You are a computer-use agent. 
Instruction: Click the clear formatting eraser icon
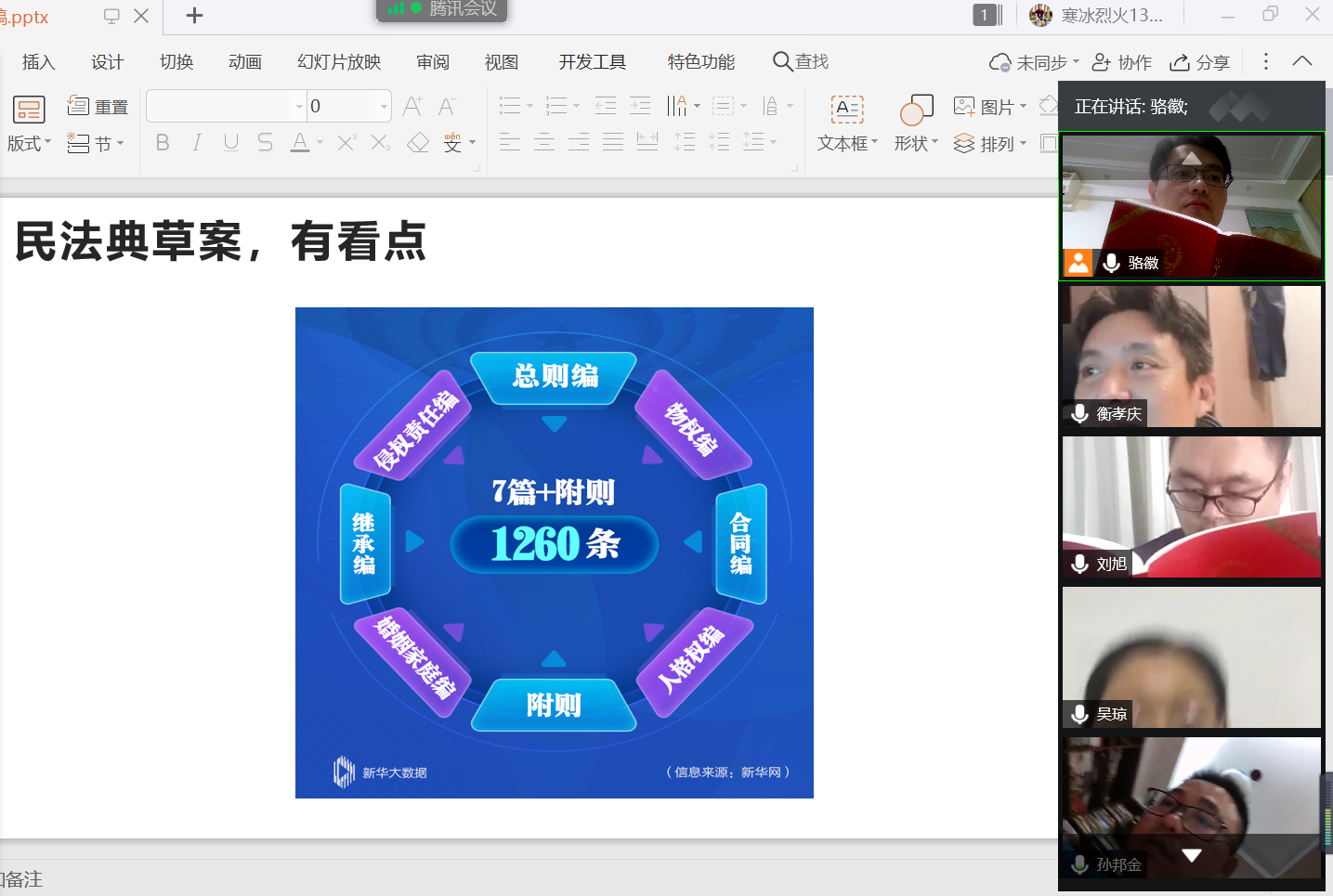pos(418,142)
